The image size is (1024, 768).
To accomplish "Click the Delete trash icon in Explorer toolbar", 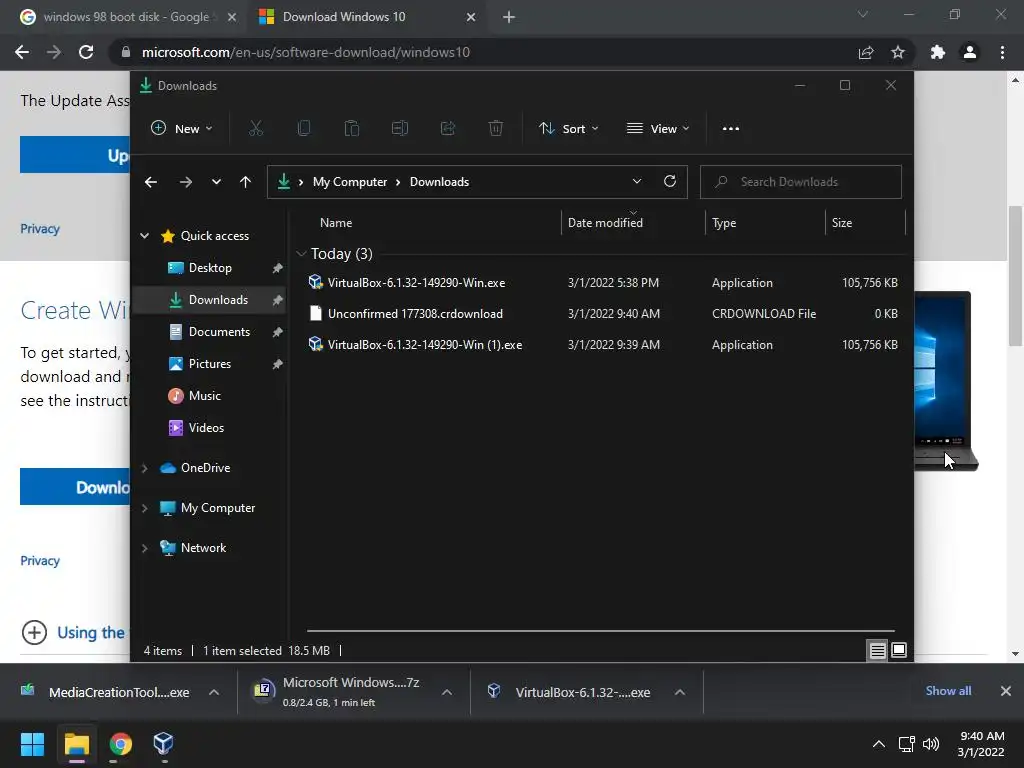I will coord(496,128).
